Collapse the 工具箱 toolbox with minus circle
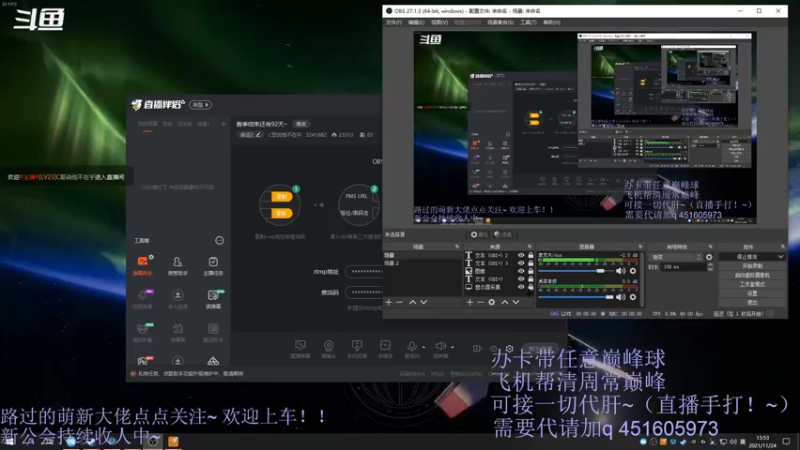Image resolution: width=800 pixels, height=450 pixels. (x=219, y=240)
